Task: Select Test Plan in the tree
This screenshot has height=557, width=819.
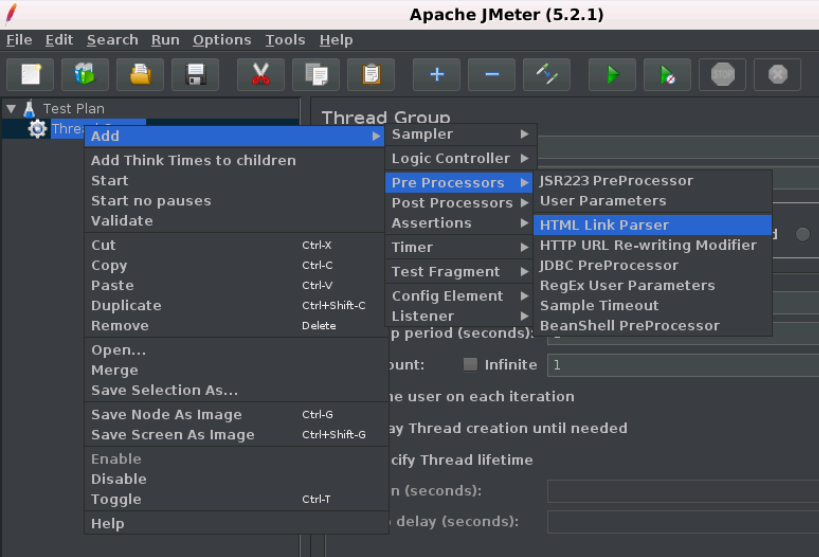Action: pyautogui.click(x=74, y=109)
